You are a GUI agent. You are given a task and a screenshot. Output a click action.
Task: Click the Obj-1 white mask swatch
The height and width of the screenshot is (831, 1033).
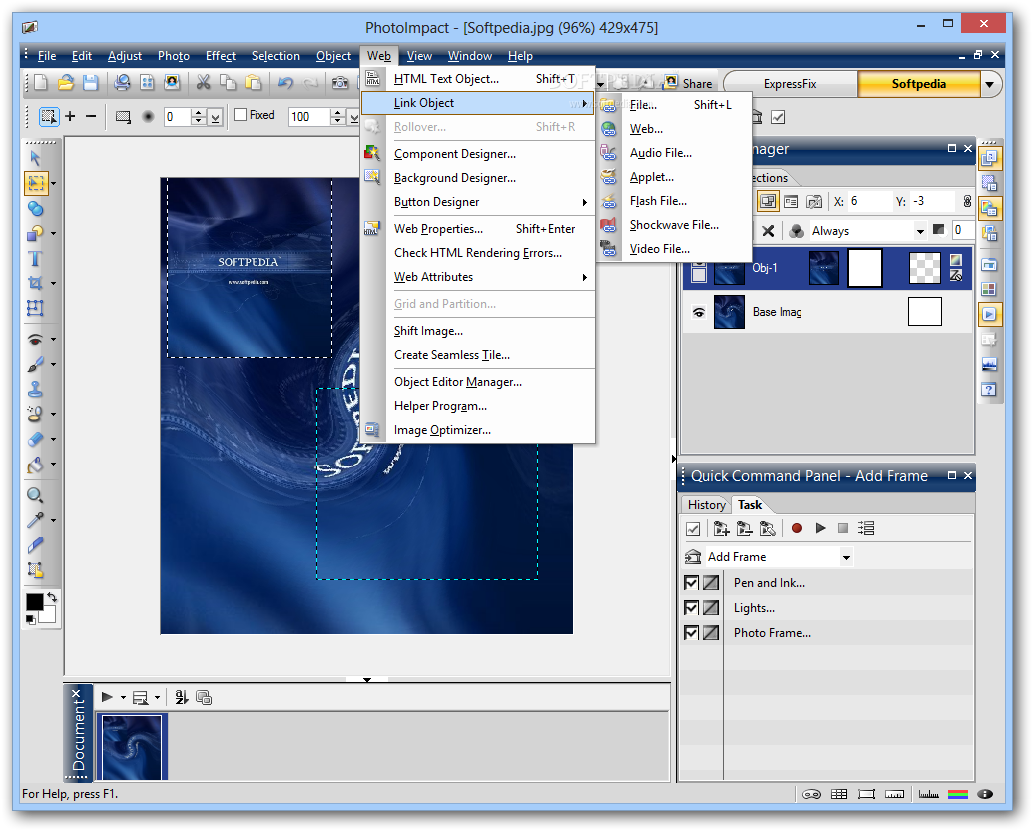864,268
